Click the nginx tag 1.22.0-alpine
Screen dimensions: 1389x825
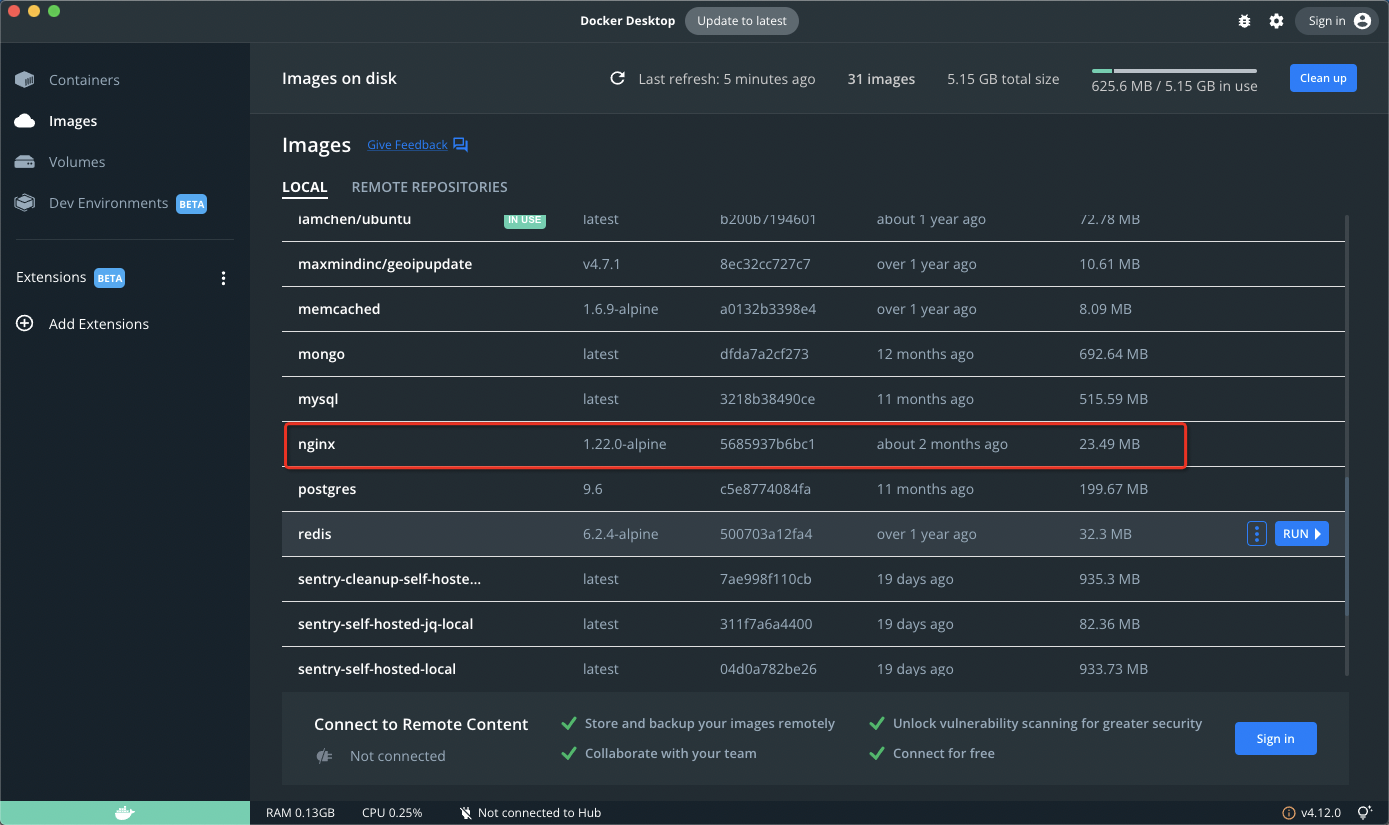[x=625, y=444]
